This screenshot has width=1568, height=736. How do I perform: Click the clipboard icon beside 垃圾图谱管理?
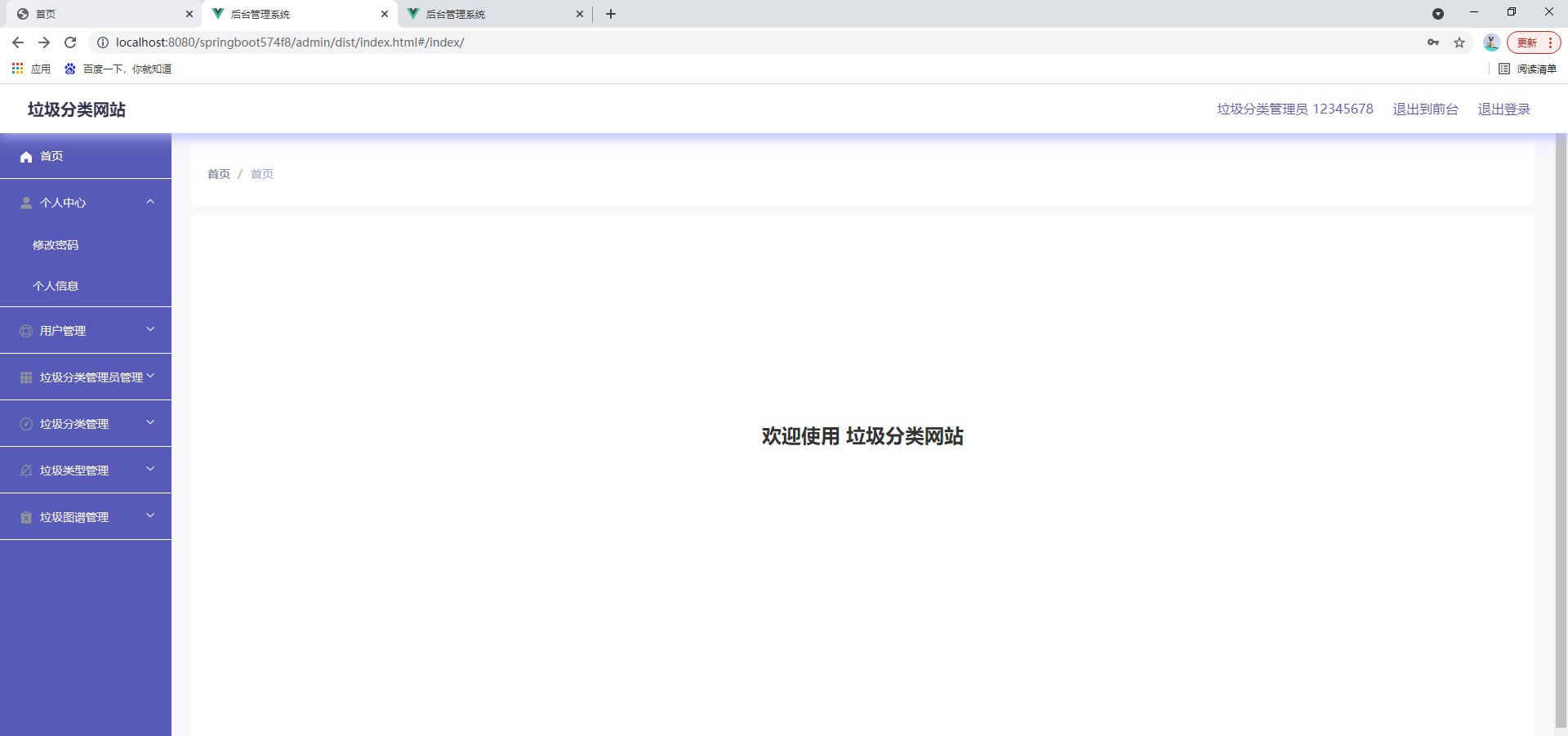pos(26,517)
